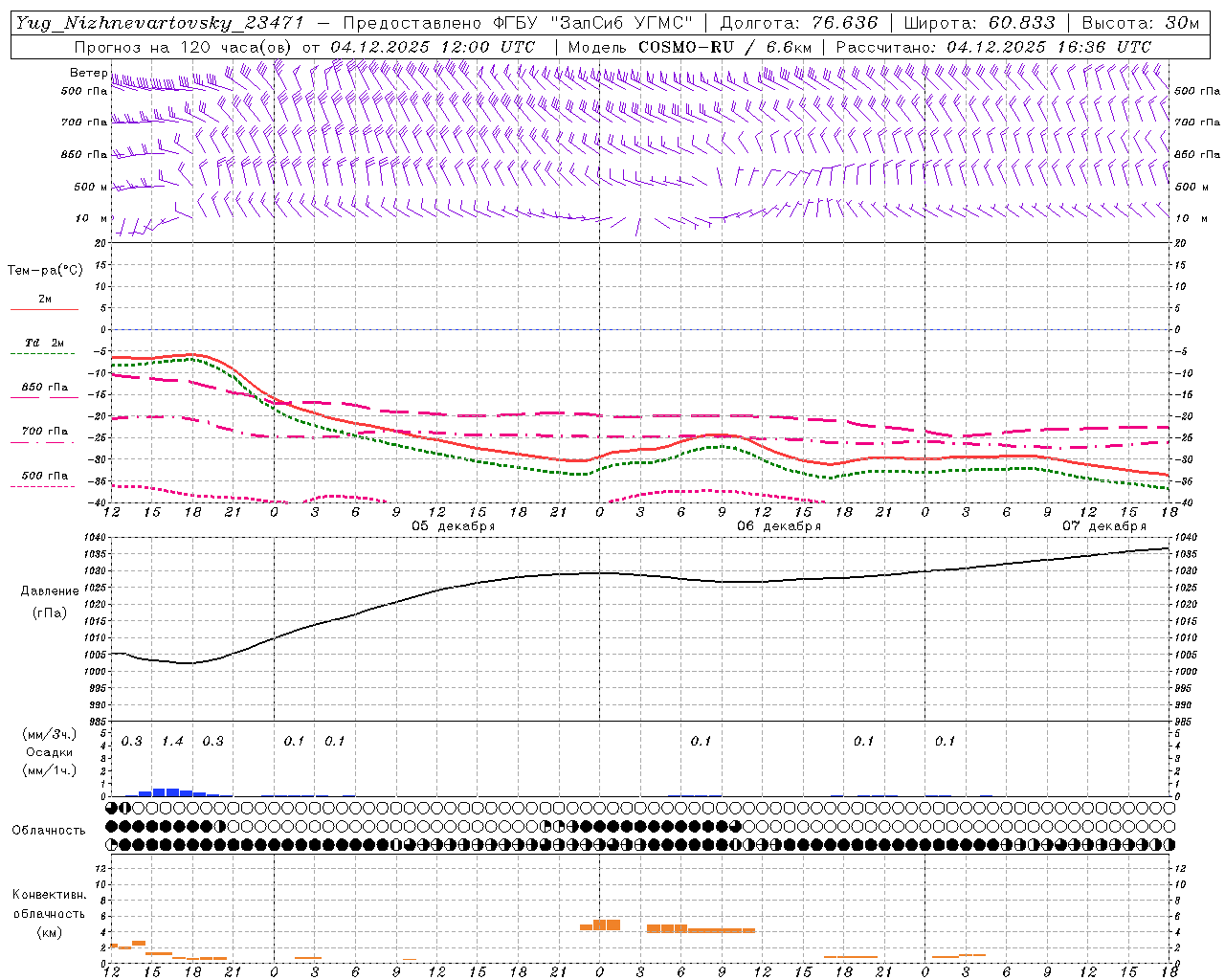
Task: Click the 1.4 precipitation total
Action: (172, 742)
